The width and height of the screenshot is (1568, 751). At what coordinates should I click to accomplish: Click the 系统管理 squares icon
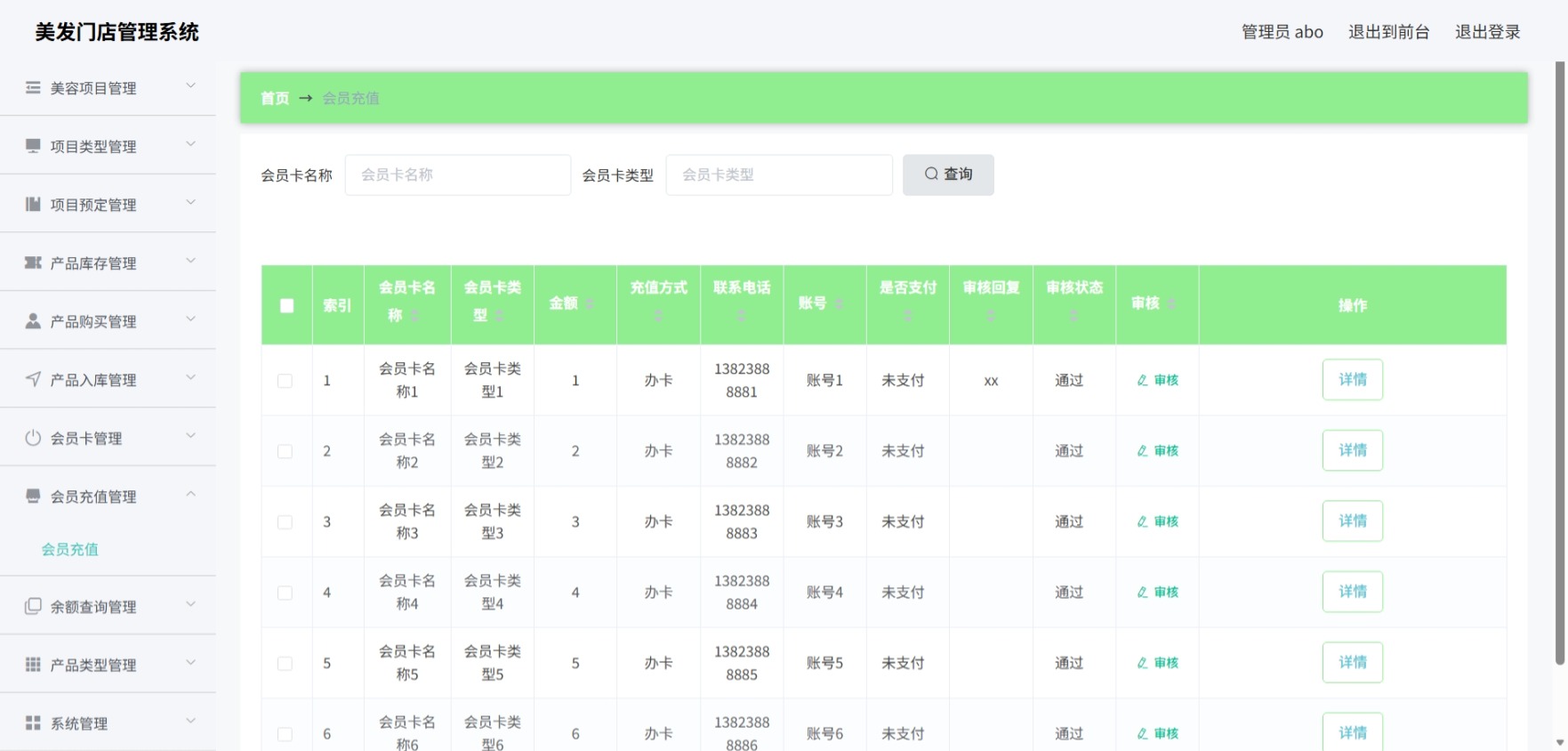(x=33, y=723)
